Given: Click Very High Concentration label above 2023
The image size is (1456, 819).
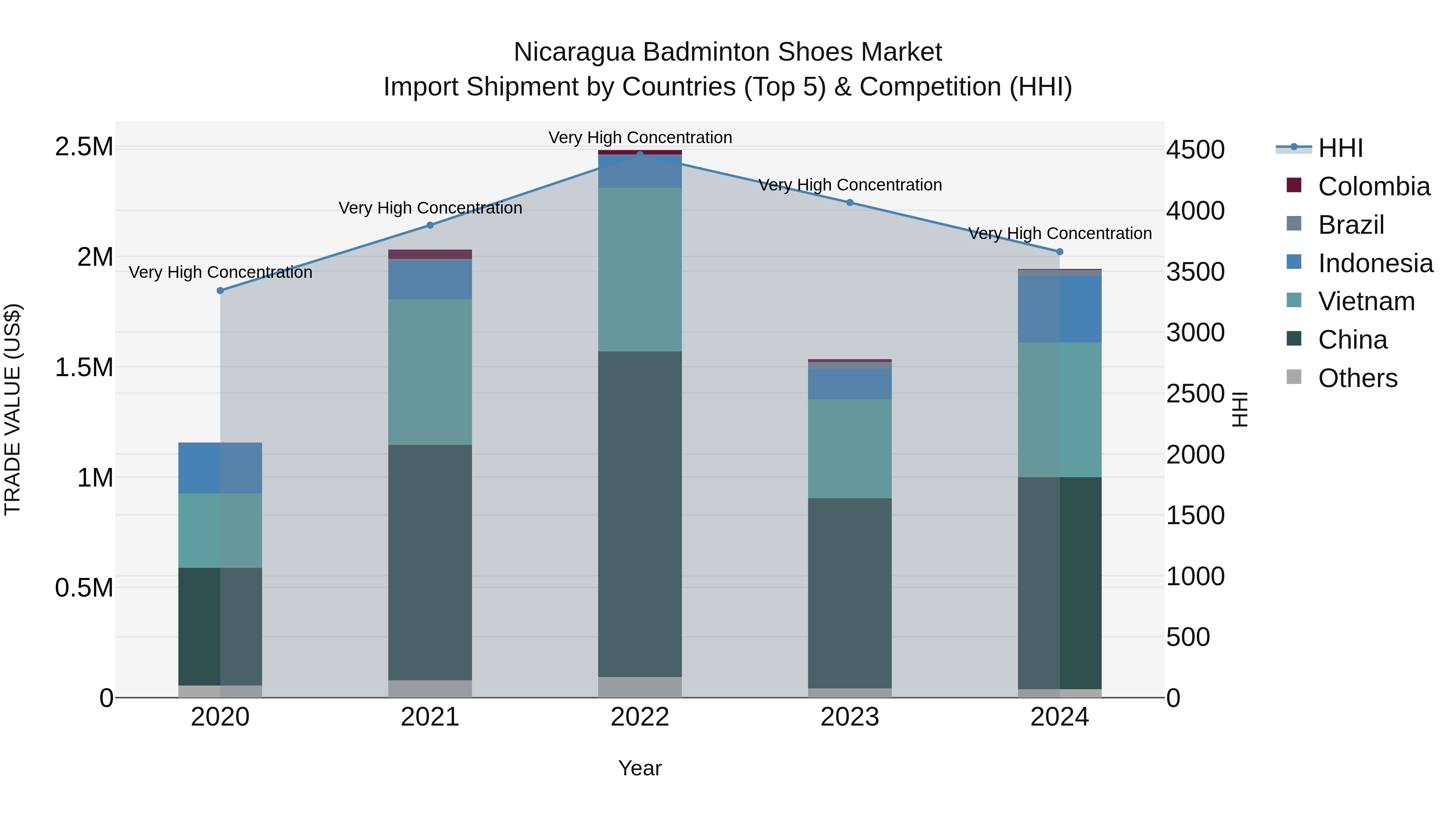Looking at the screenshot, I should tap(849, 185).
